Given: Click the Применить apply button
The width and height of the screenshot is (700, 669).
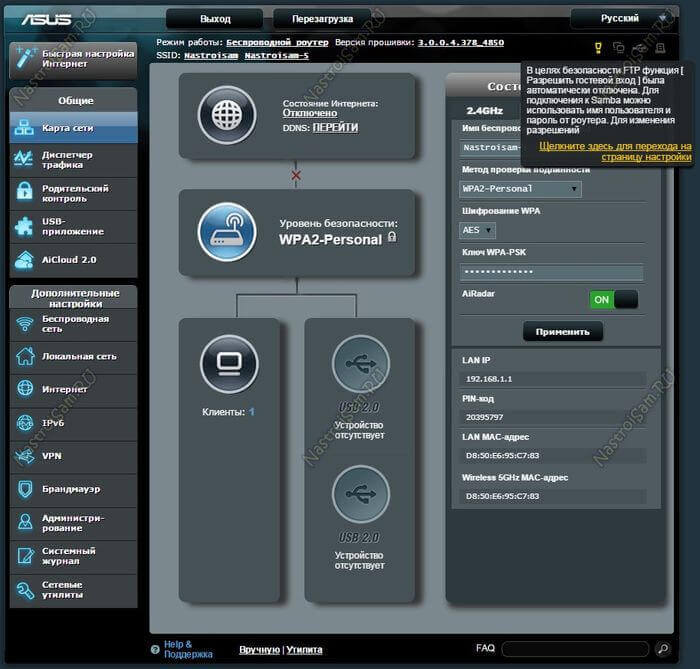Looking at the screenshot, I should [562, 332].
